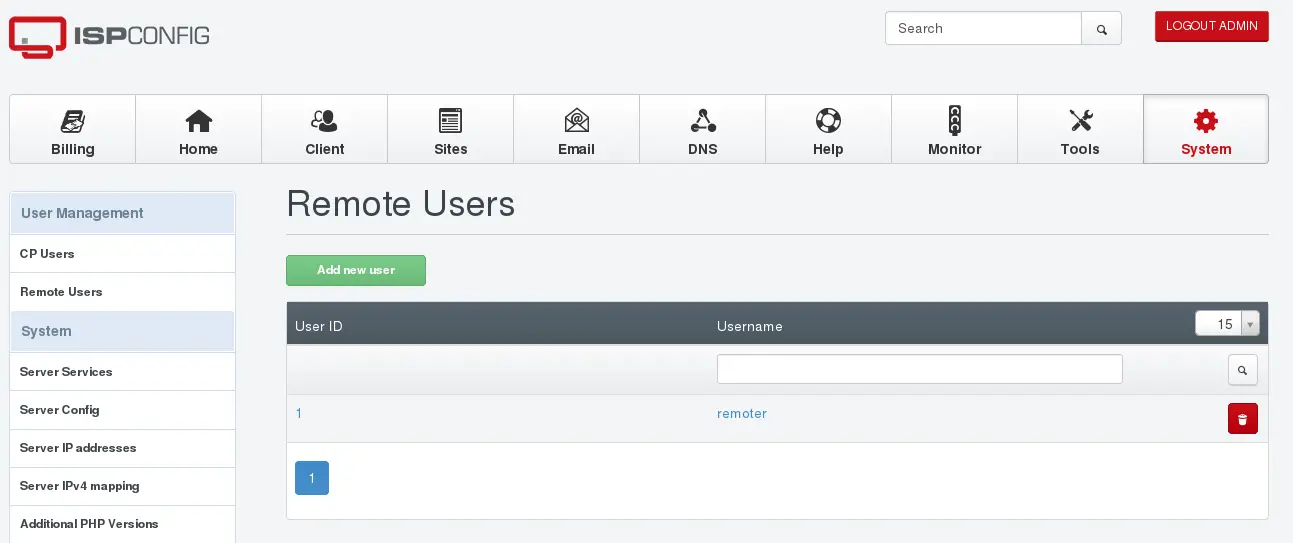This screenshot has height=543, width=1293.
Task: Apply the username filter with search icon
Action: [1242, 370]
